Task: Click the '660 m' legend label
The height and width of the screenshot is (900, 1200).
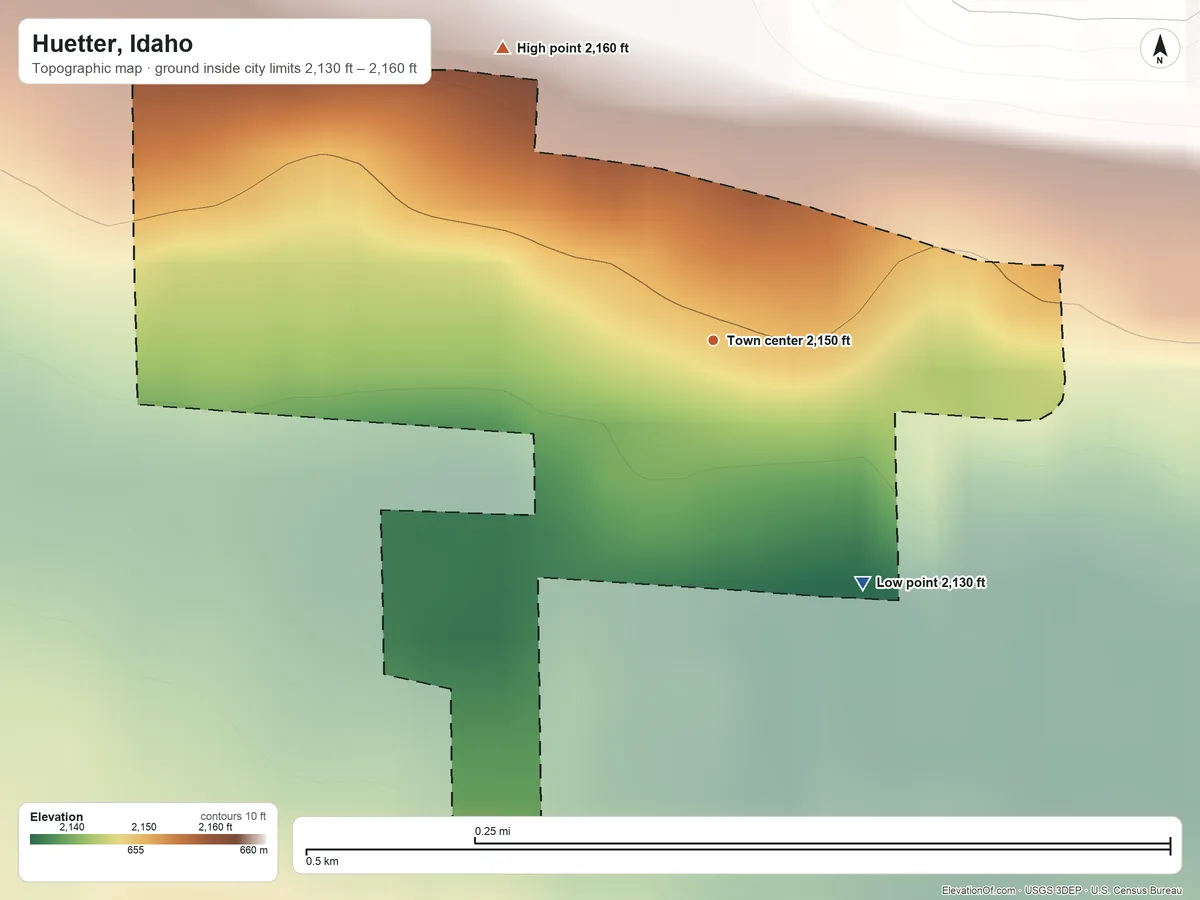Action: click(254, 851)
